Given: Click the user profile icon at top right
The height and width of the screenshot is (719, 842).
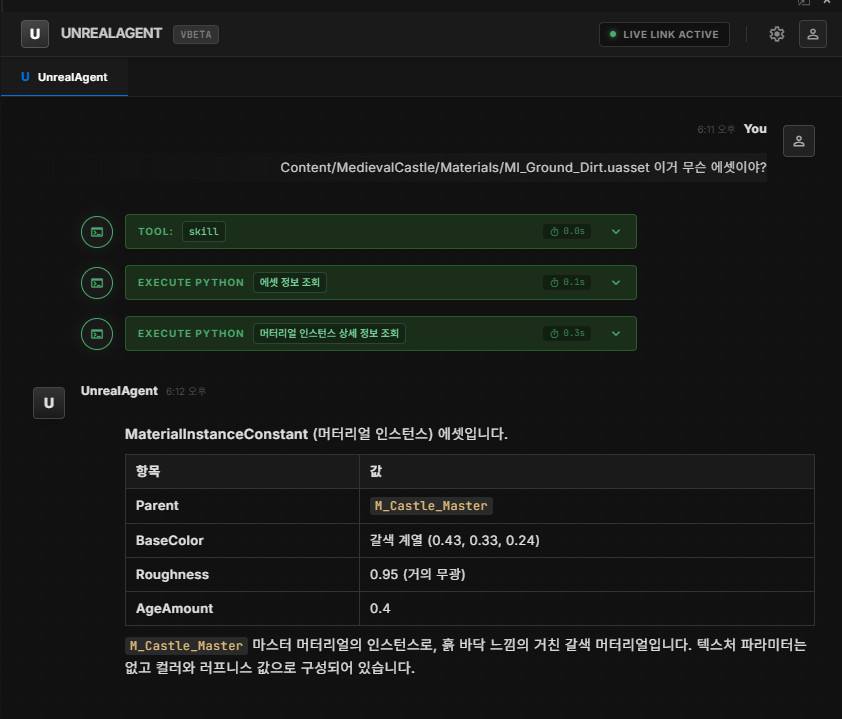Looking at the screenshot, I should pyautogui.click(x=812, y=33).
